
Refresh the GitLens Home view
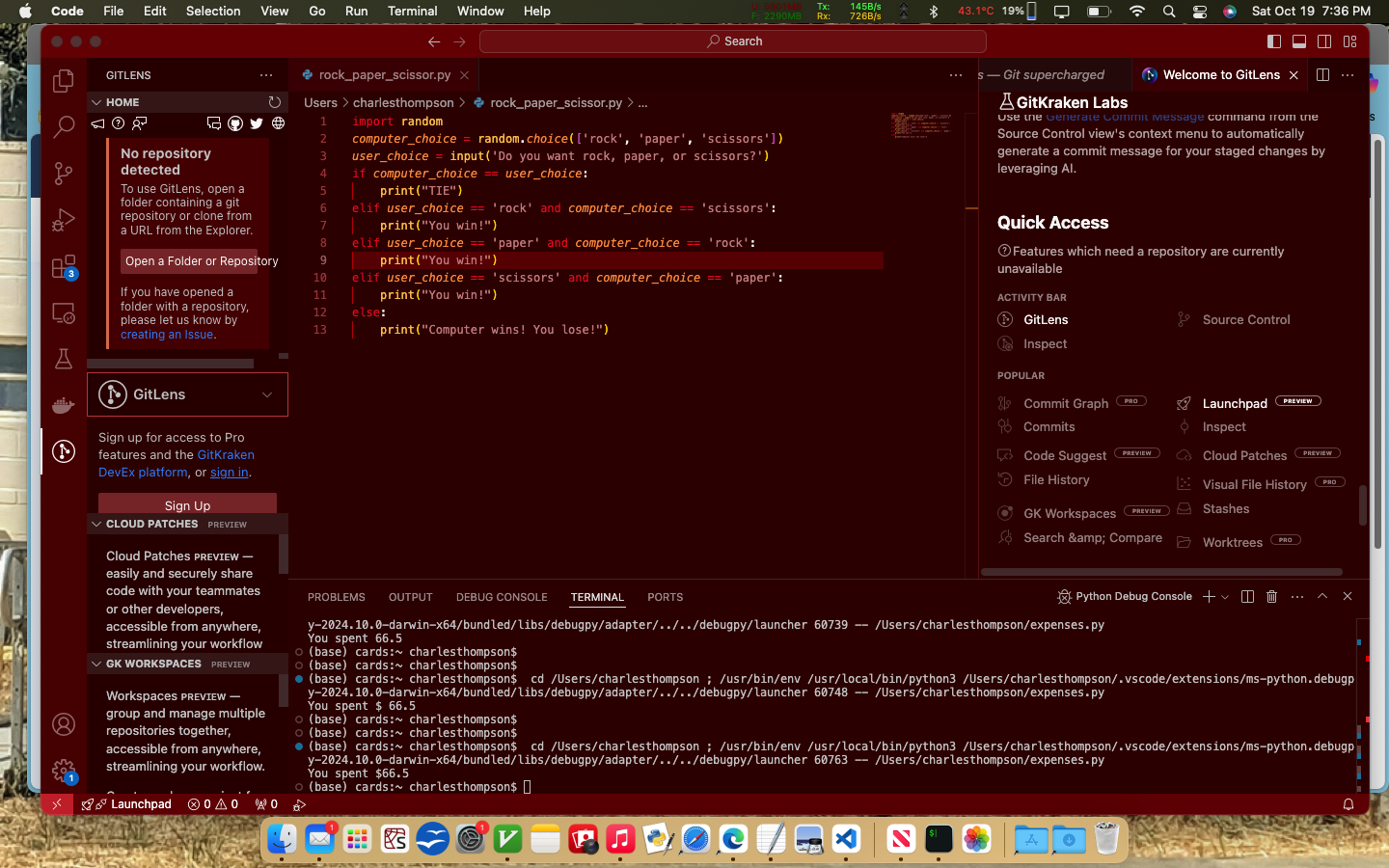[275, 102]
